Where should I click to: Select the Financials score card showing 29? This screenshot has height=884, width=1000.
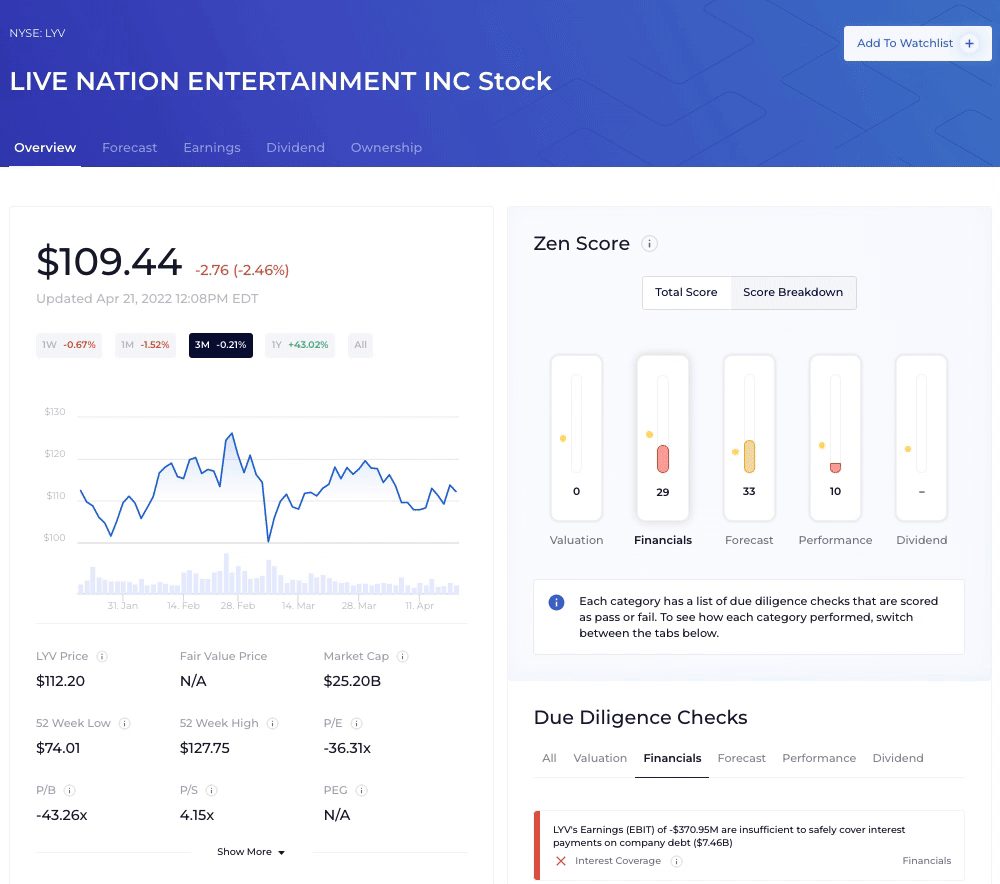click(x=663, y=438)
